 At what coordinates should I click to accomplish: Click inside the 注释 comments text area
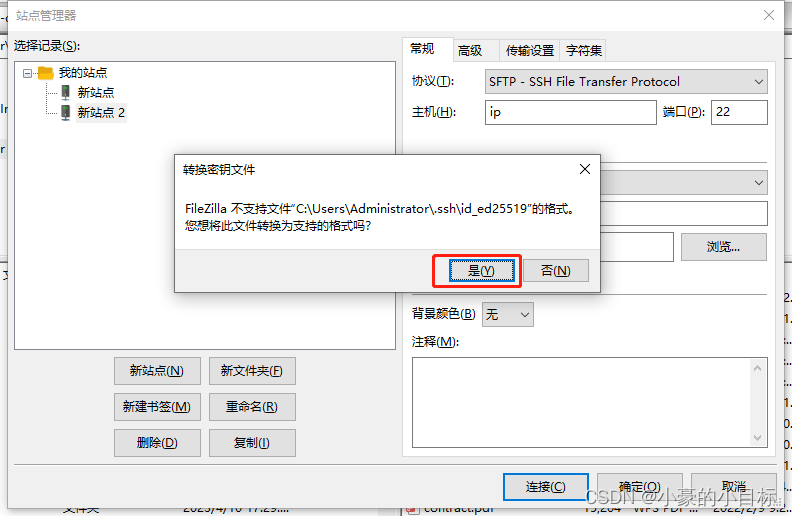pos(582,402)
